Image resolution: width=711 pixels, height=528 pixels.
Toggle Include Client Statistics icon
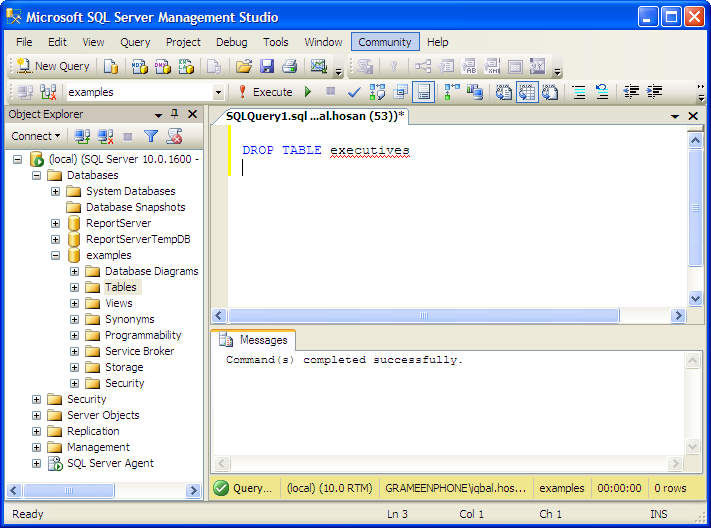[475, 92]
